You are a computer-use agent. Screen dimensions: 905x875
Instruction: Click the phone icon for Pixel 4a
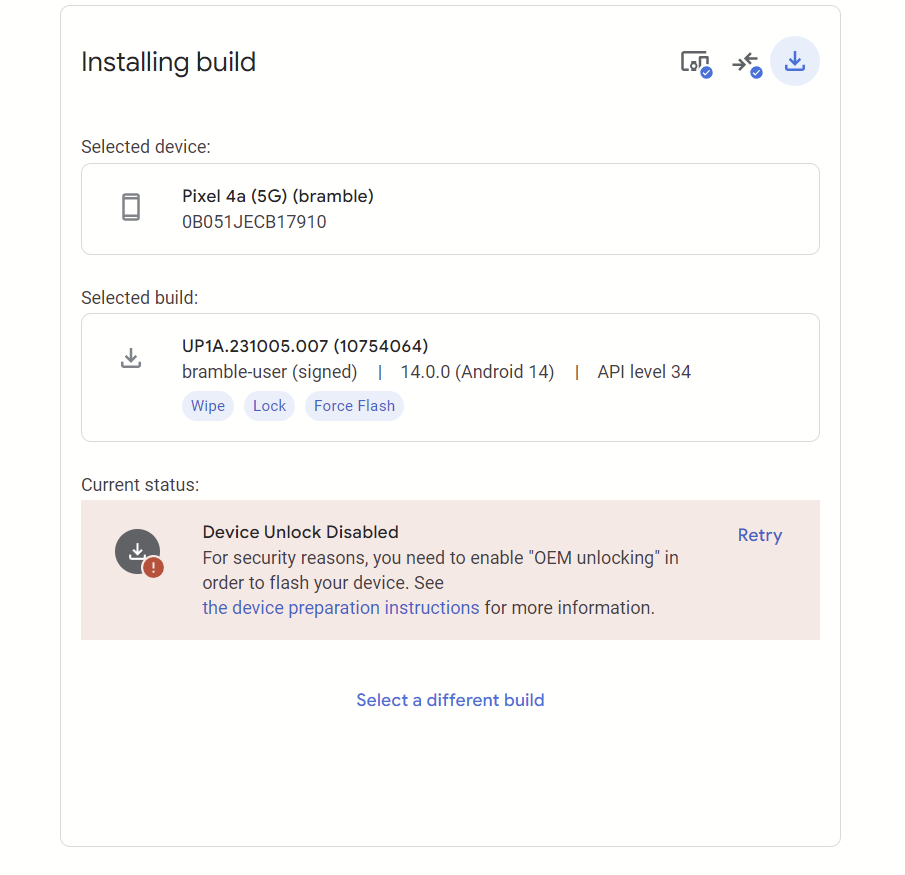[x=131, y=207]
